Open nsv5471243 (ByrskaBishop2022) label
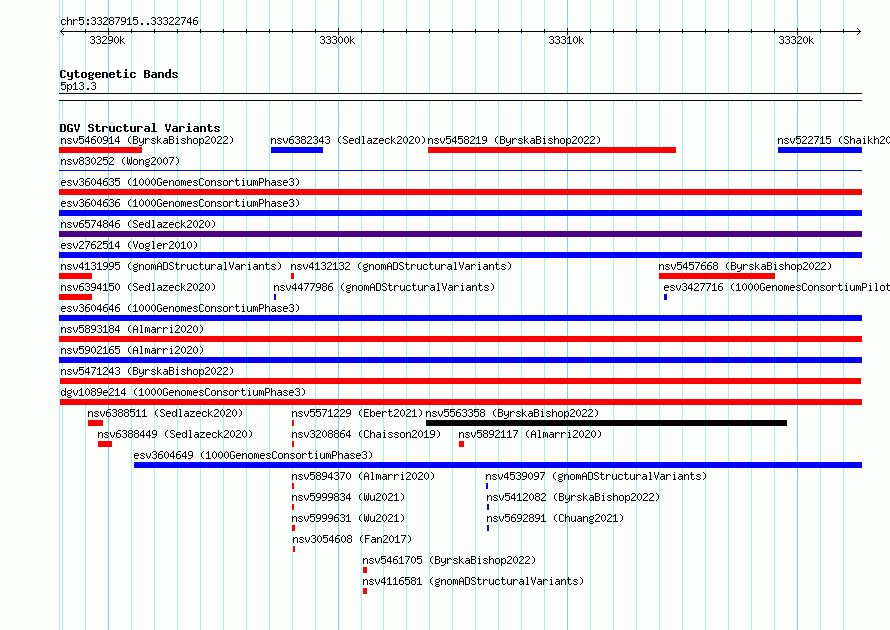This screenshot has height=630, width=890. pyautogui.click(x=147, y=371)
